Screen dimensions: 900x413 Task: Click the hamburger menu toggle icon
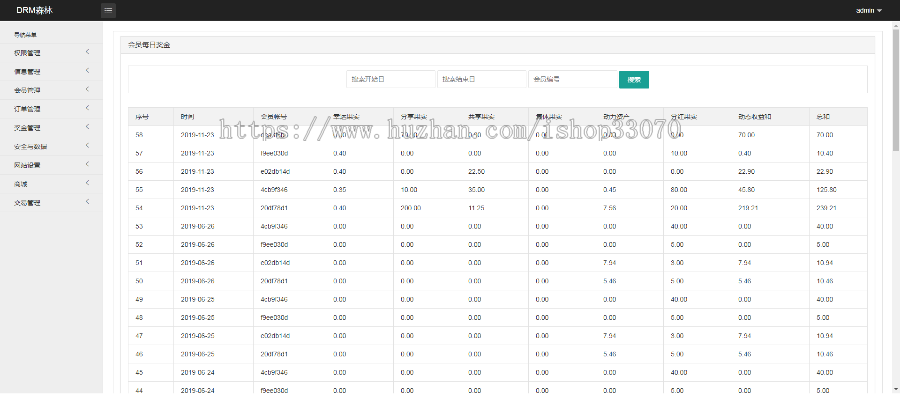108,10
